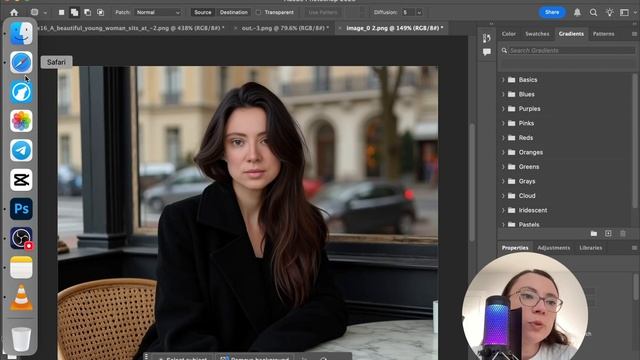640x360 pixels.
Task: Open the Patch mode Normal dropdown
Action: click(x=158, y=12)
